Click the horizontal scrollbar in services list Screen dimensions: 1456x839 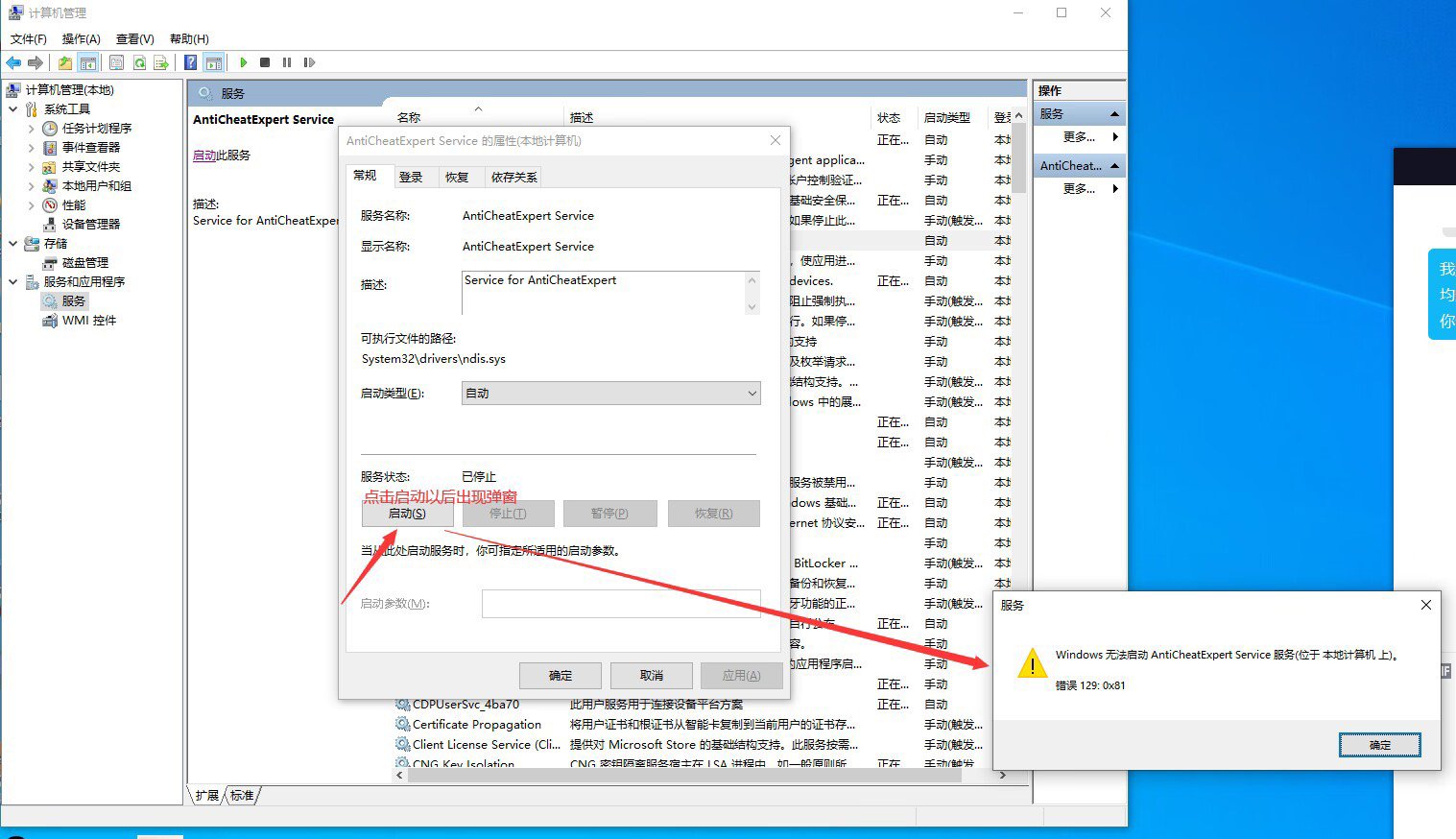[684, 775]
